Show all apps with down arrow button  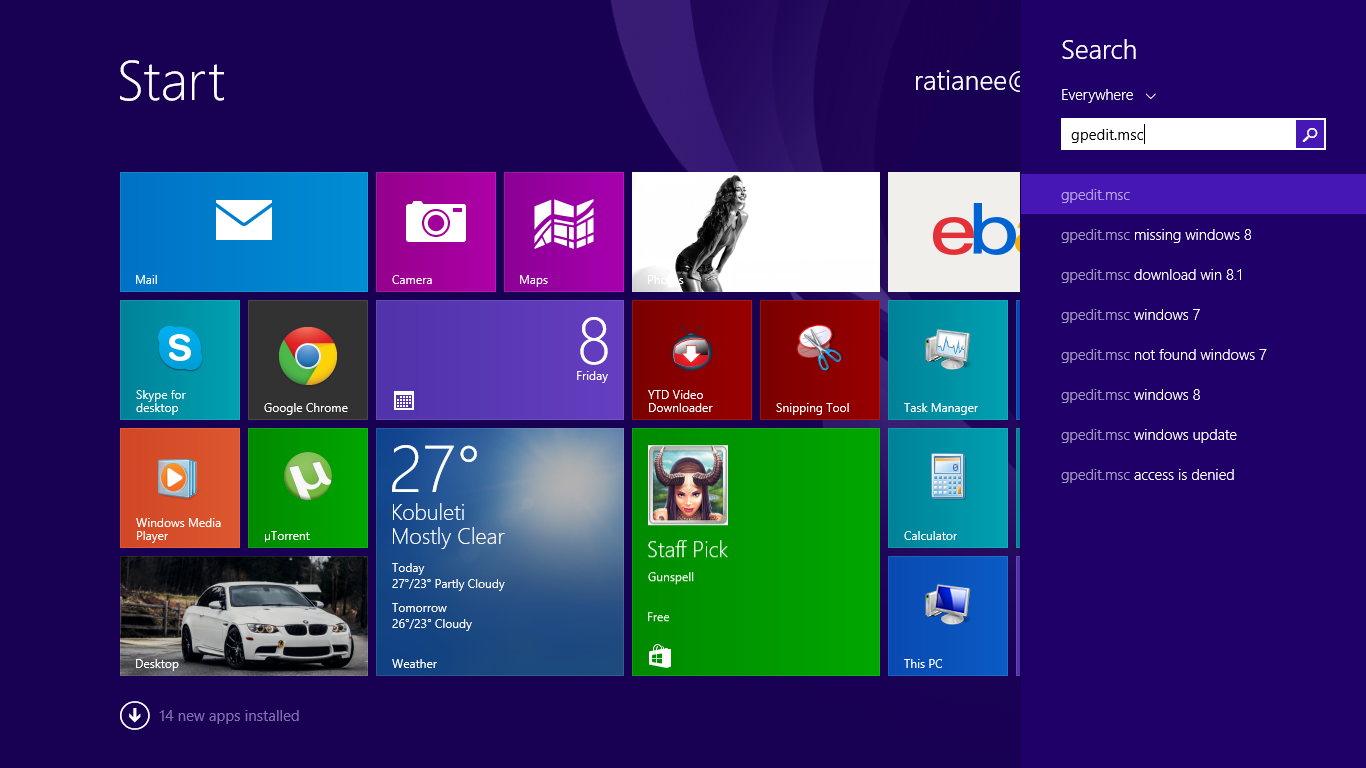point(134,716)
